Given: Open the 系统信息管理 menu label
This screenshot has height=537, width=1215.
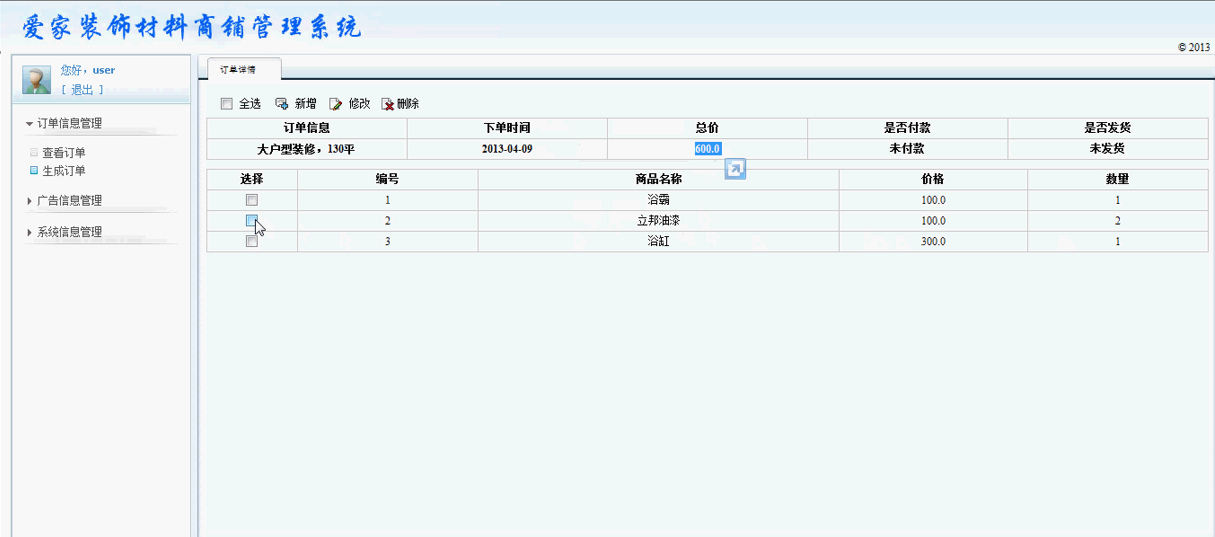Looking at the screenshot, I should pos(69,232).
